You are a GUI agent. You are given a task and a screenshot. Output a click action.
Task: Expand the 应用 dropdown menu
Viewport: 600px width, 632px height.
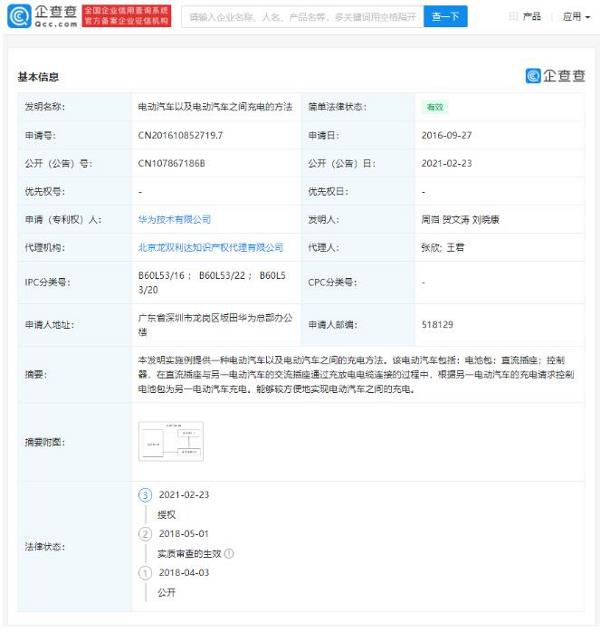pyautogui.click(x=575, y=17)
